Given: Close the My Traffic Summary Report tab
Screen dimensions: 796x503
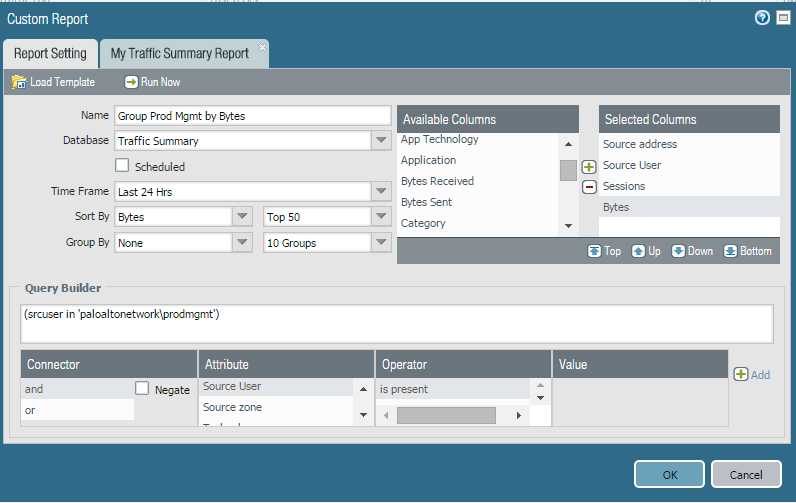Looking at the screenshot, I should pyautogui.click(x=263, y=47).
